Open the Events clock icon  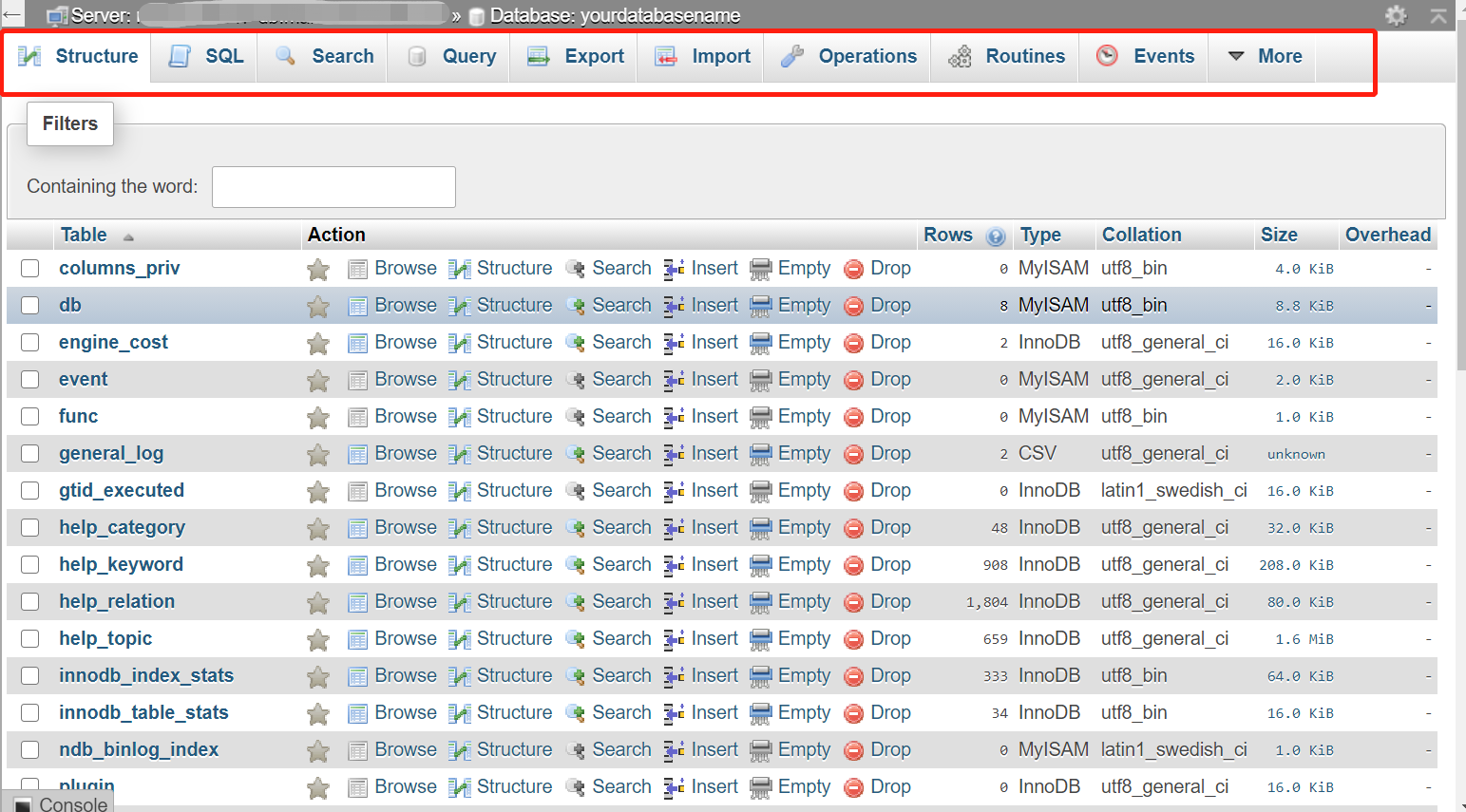1106,56
